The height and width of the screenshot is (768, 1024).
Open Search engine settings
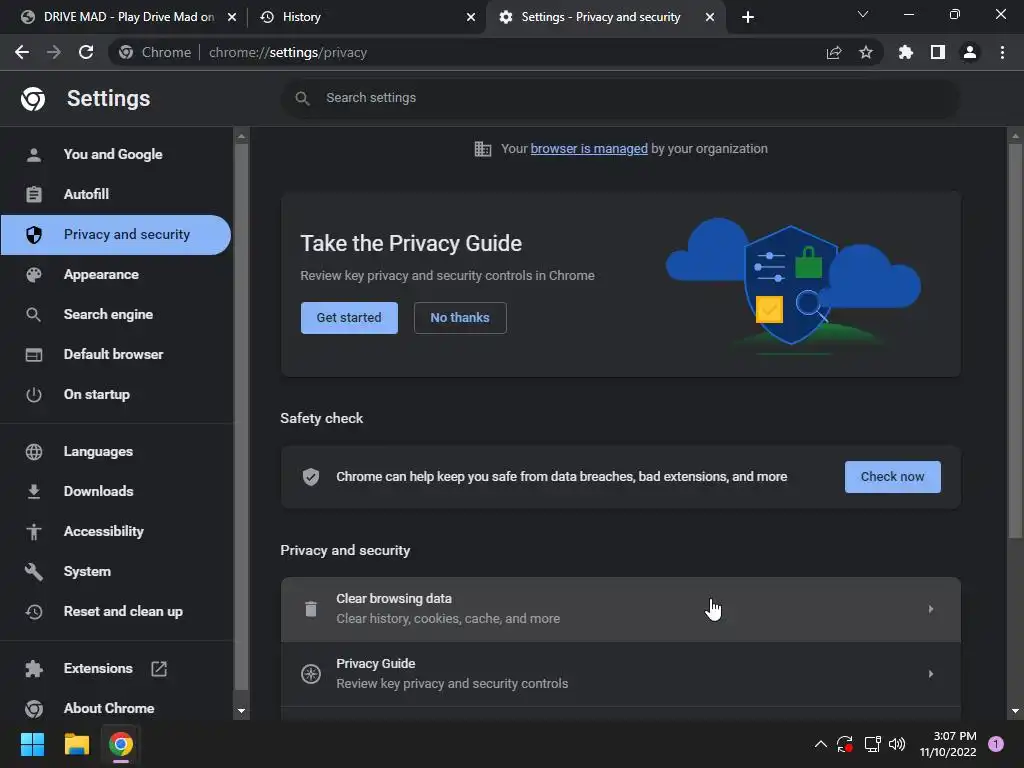[x=116, y=314]
